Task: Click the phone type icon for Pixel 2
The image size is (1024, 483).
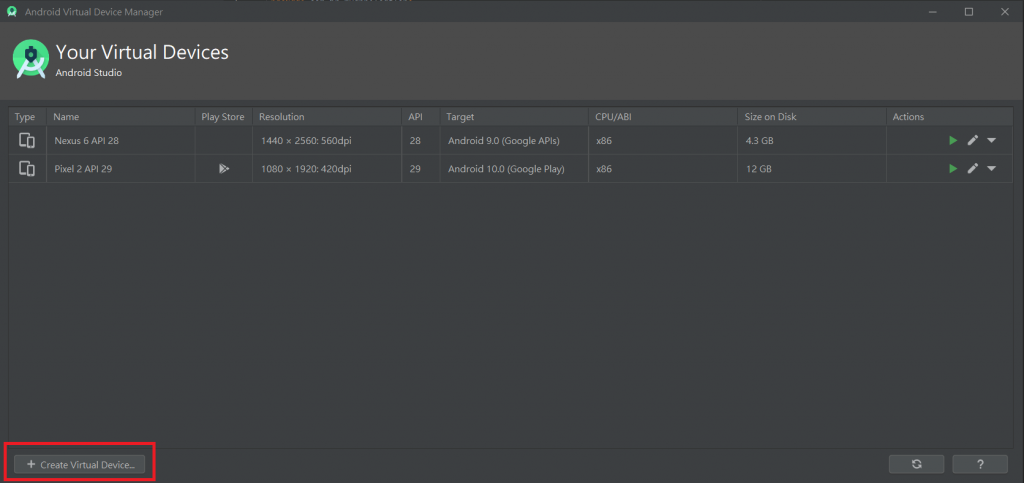Action: (x=27, y=168)
